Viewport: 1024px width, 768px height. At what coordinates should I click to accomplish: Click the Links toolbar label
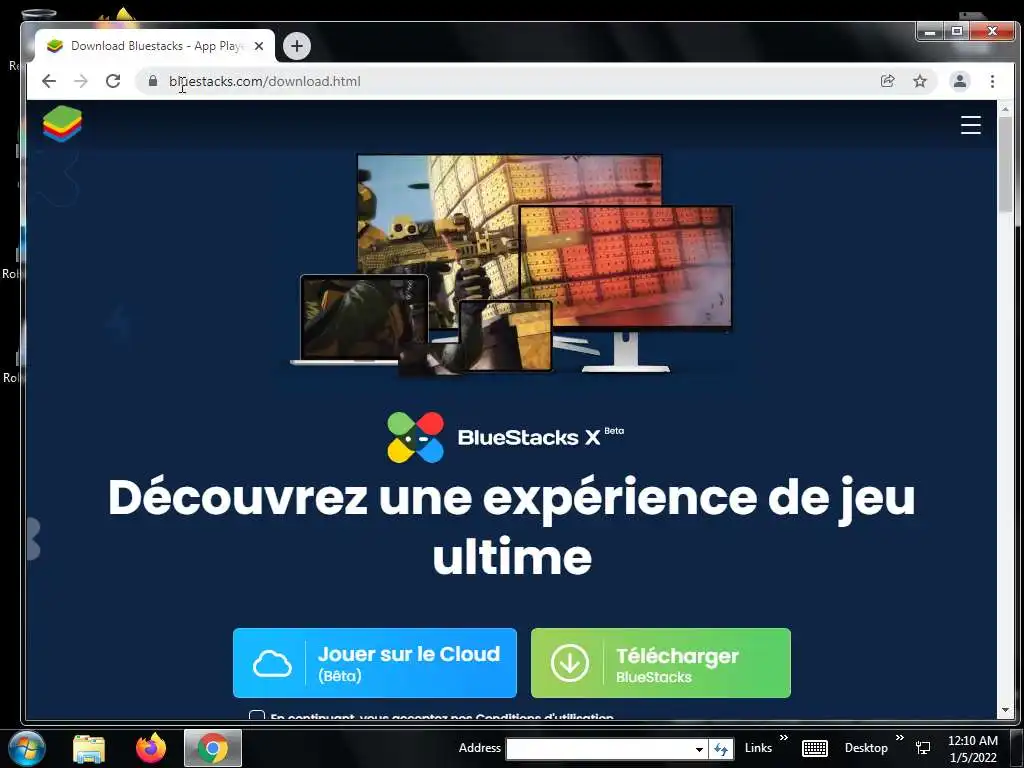click(x=758, y=748)
